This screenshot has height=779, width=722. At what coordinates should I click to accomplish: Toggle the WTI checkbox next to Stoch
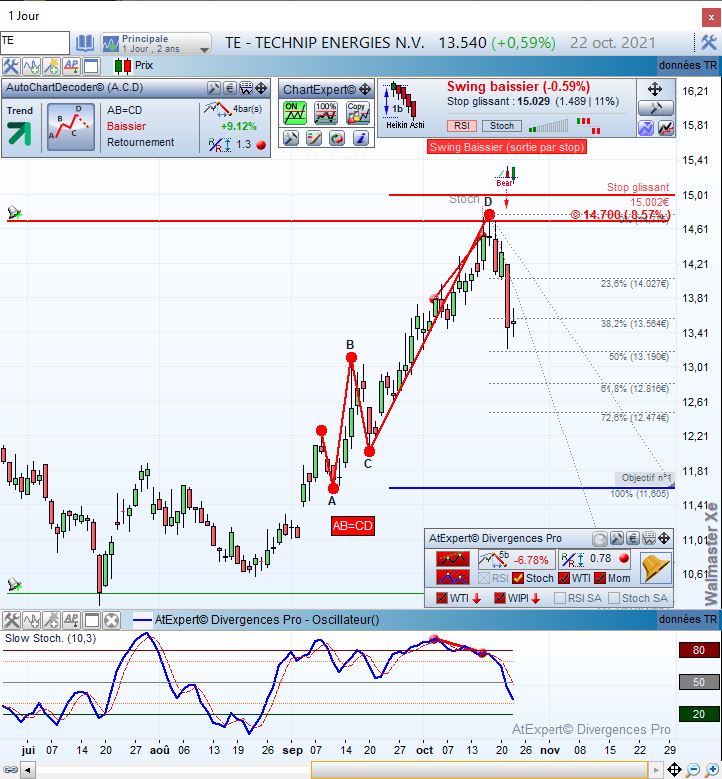(x=564, y=578)
